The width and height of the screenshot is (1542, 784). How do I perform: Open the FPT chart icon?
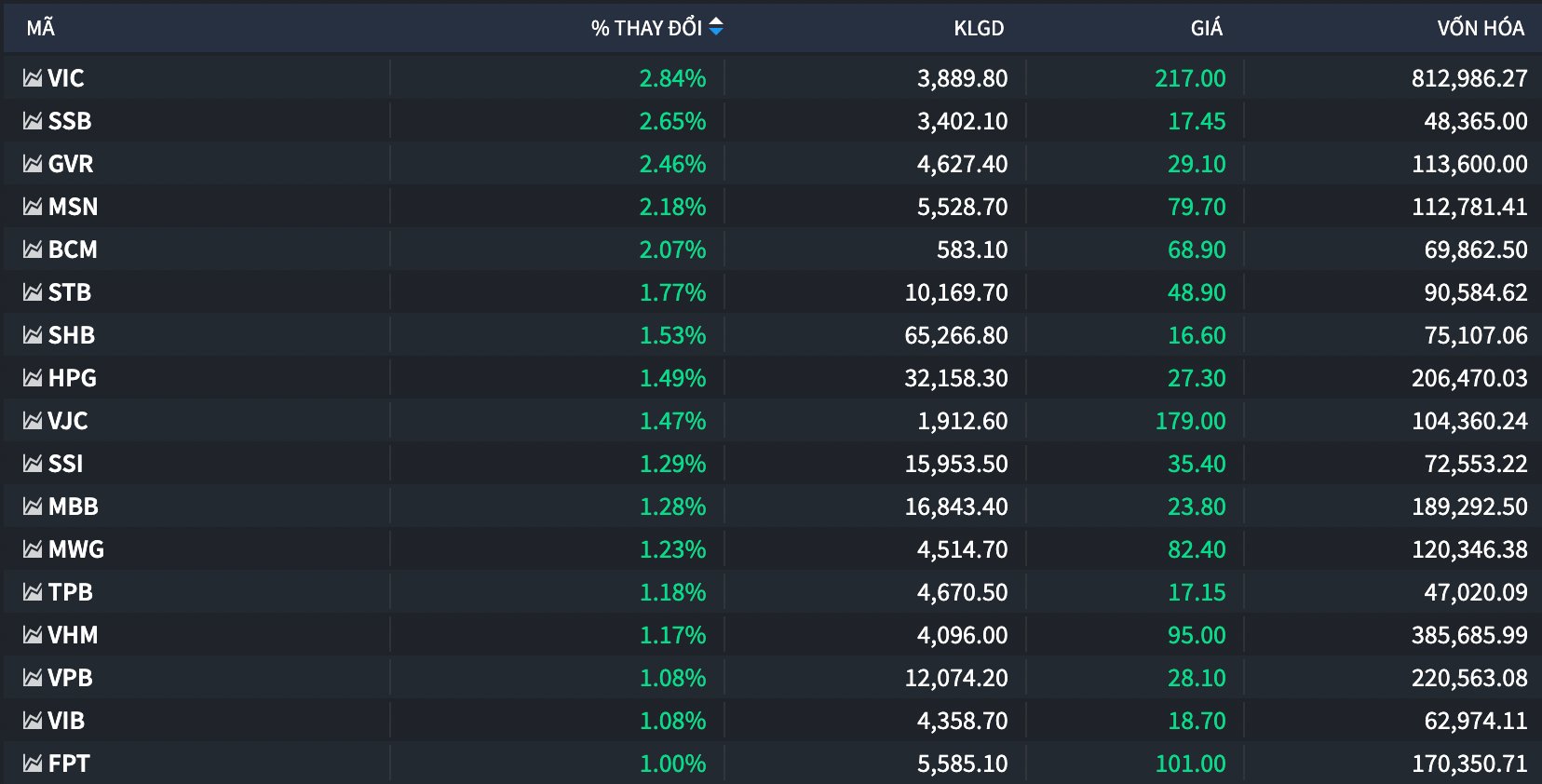point(33,764)
